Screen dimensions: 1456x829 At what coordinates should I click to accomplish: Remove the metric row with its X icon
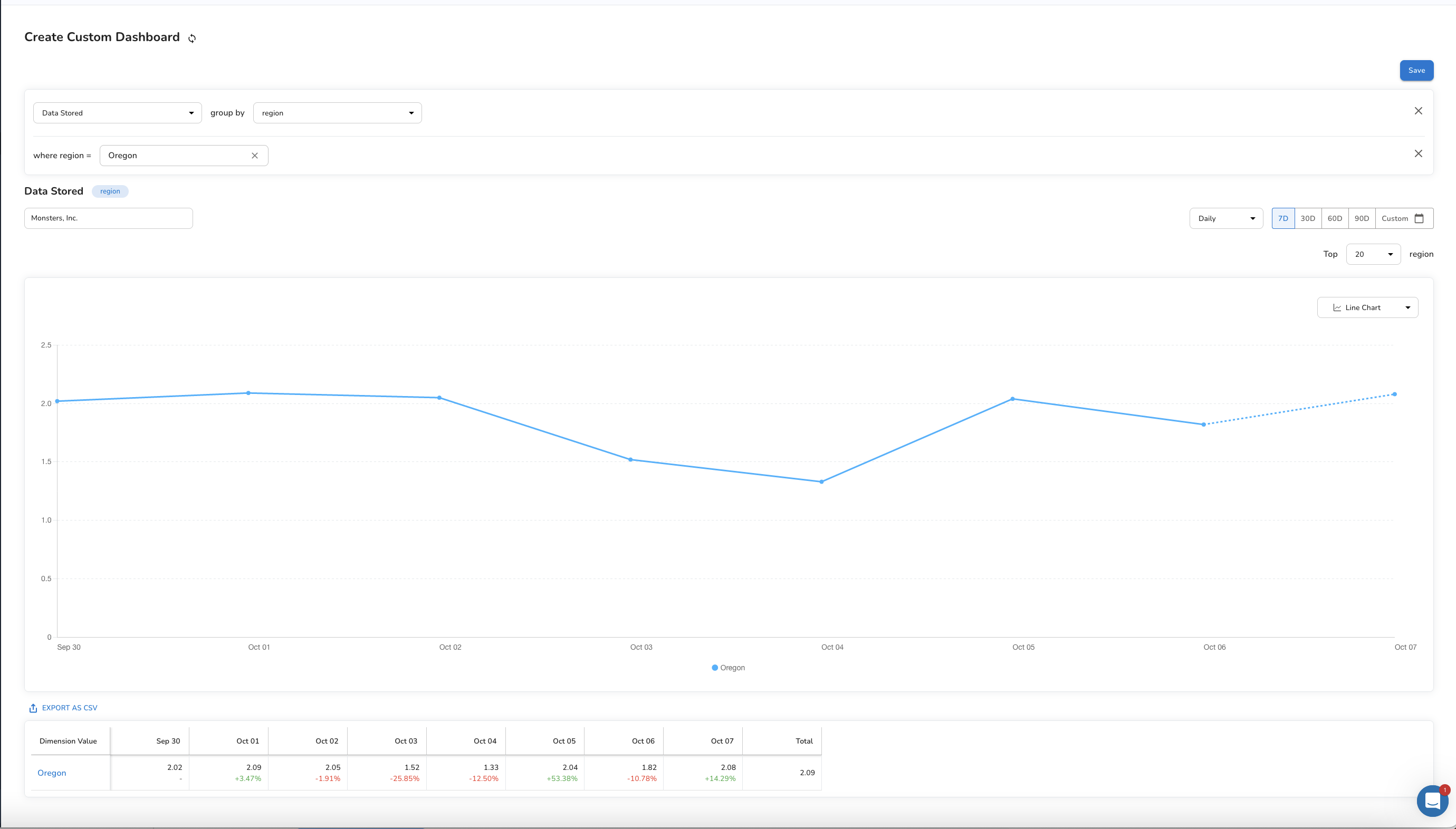[x=1418, y=111]
